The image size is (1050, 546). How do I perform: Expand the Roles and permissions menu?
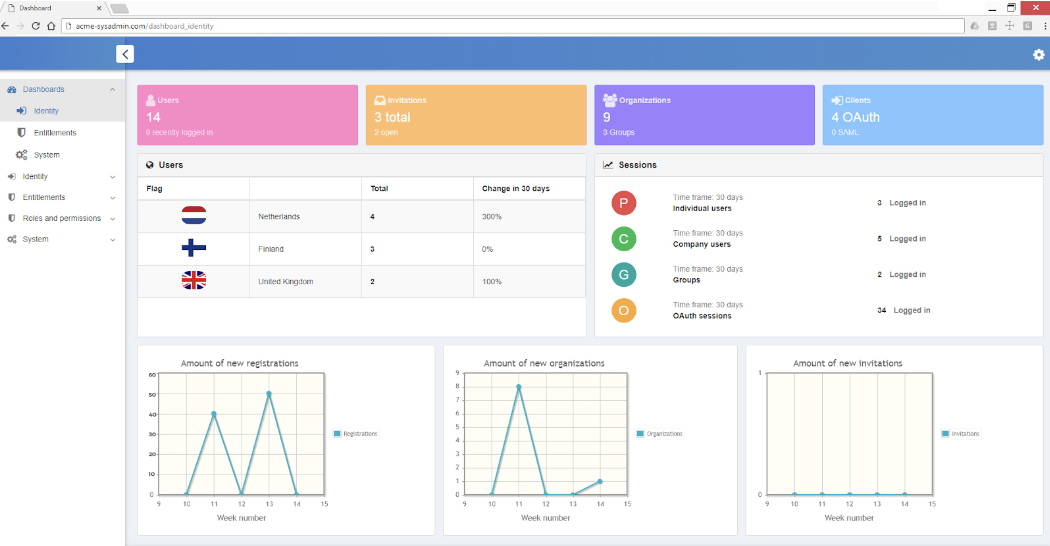pos(62,218)
